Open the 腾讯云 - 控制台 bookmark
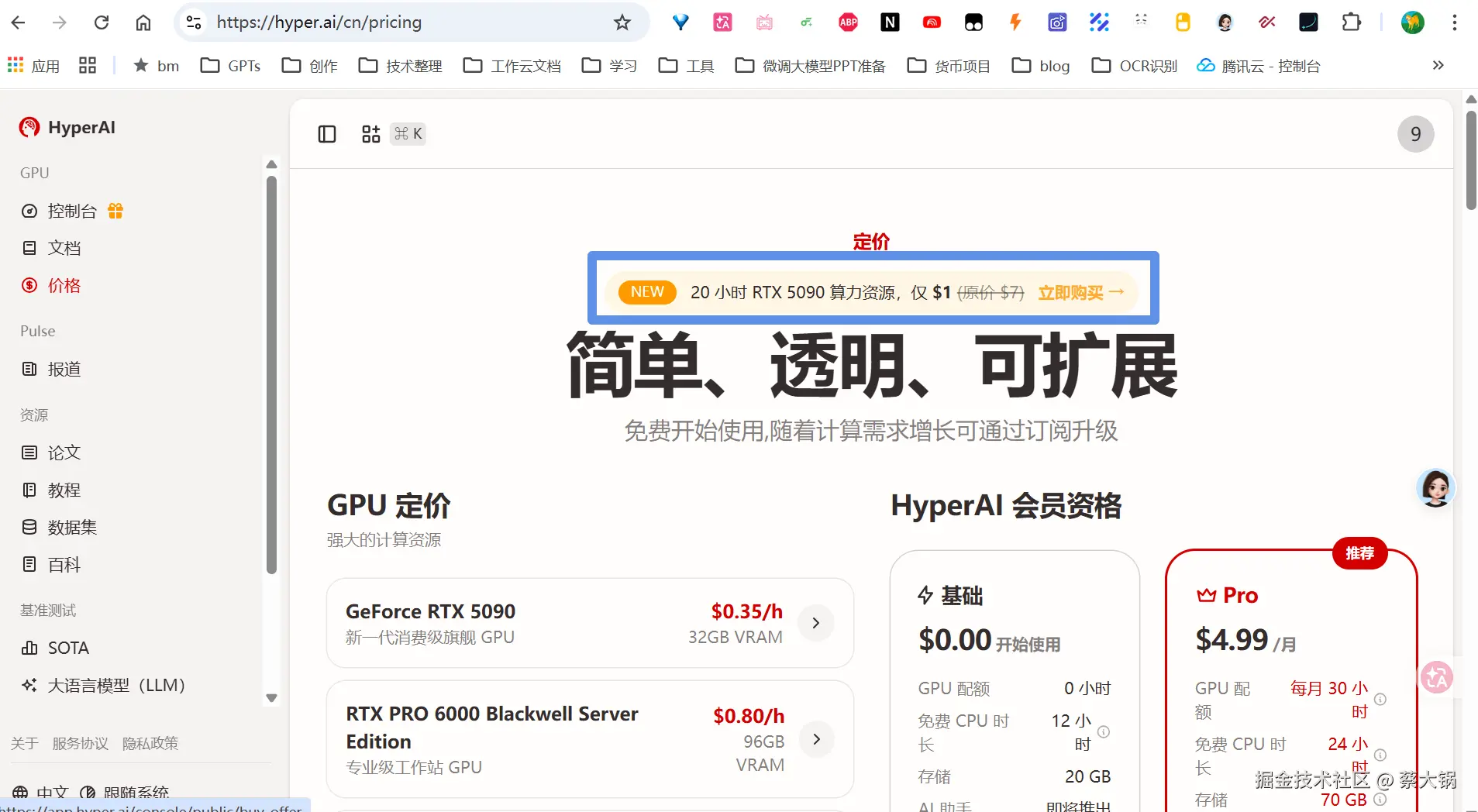 [x=1259, y=66]
